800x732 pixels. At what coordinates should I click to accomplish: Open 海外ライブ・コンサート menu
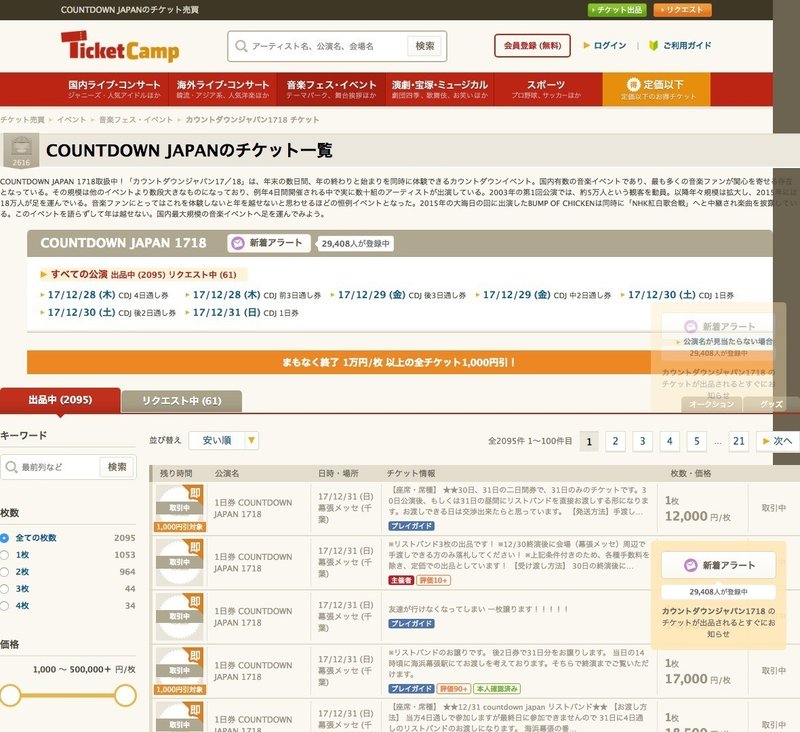tap(223, 89)
